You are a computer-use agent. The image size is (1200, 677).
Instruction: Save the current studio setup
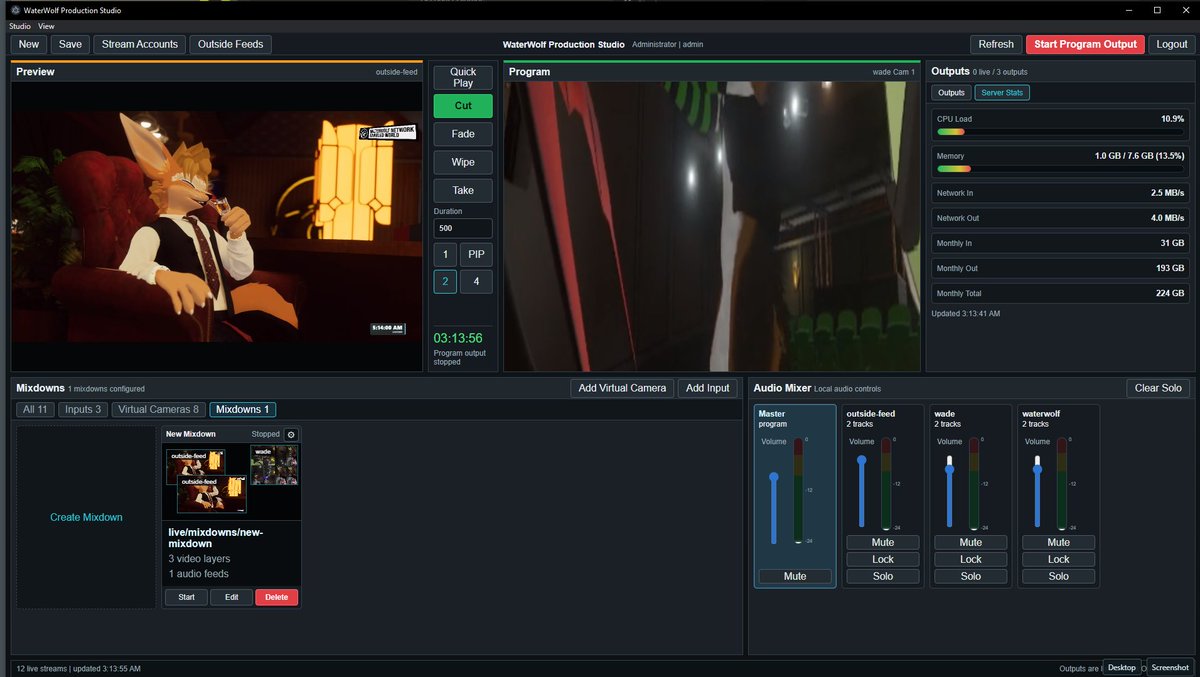(x=70, y=44)
